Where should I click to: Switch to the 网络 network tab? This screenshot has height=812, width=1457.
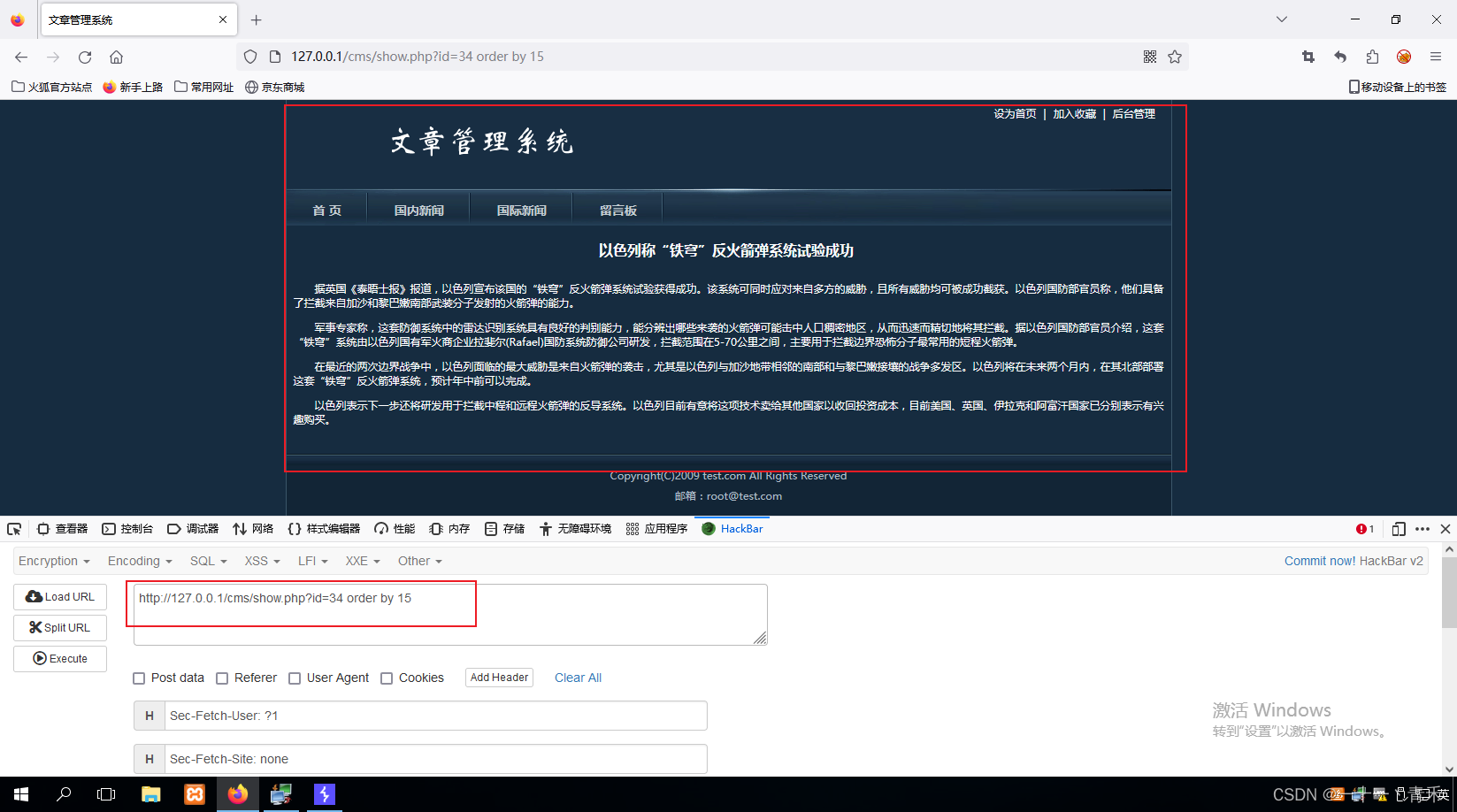pyautogui.click(x=253, y=529)
